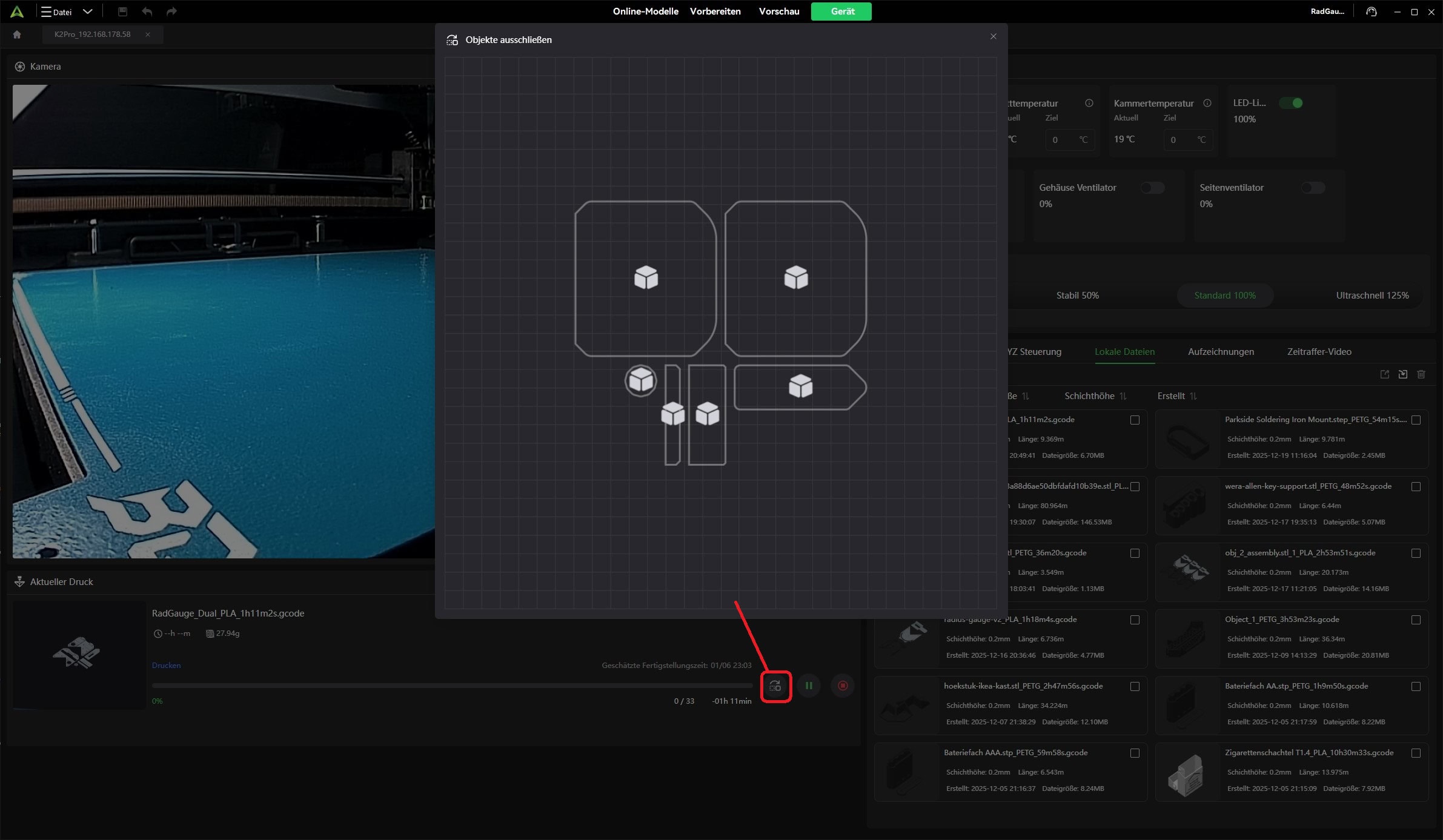Click the green Gerät button
This screenshot has width=1443, height=840.
pos(841,12)
